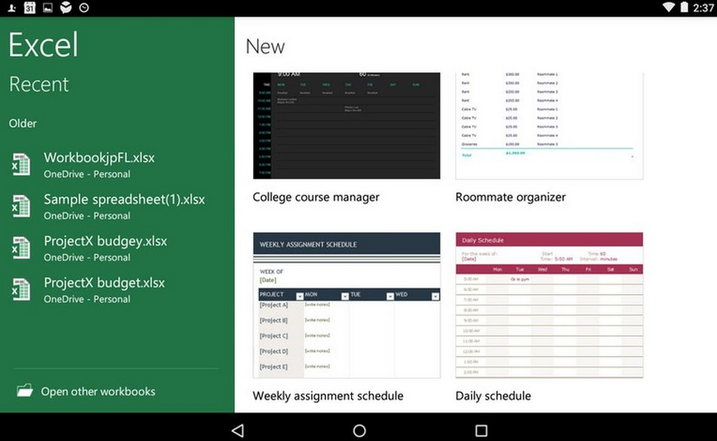This screenshot has width=717, height=441.
Task: Tap the Excel file icon beside ProjectX budgey.xlsx
Action: 21,248
